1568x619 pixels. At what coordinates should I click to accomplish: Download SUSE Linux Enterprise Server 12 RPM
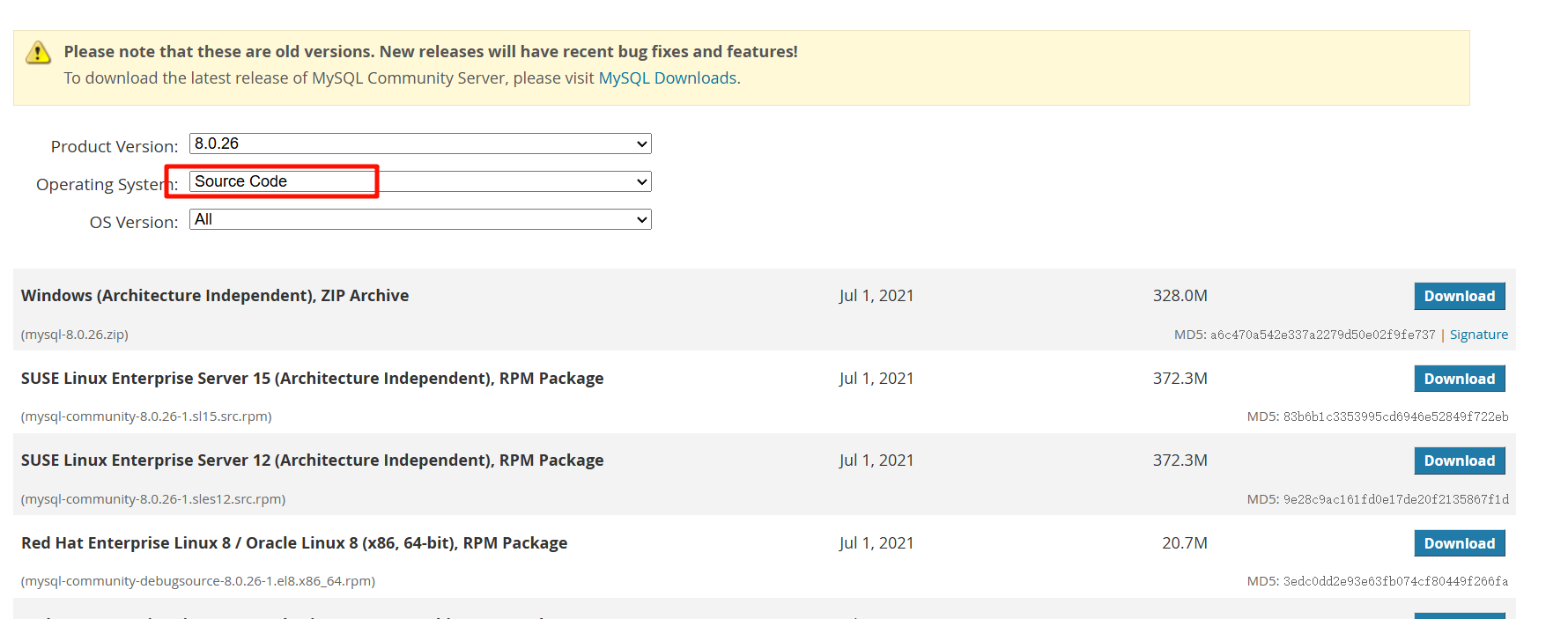click(x=1459, y=461)
